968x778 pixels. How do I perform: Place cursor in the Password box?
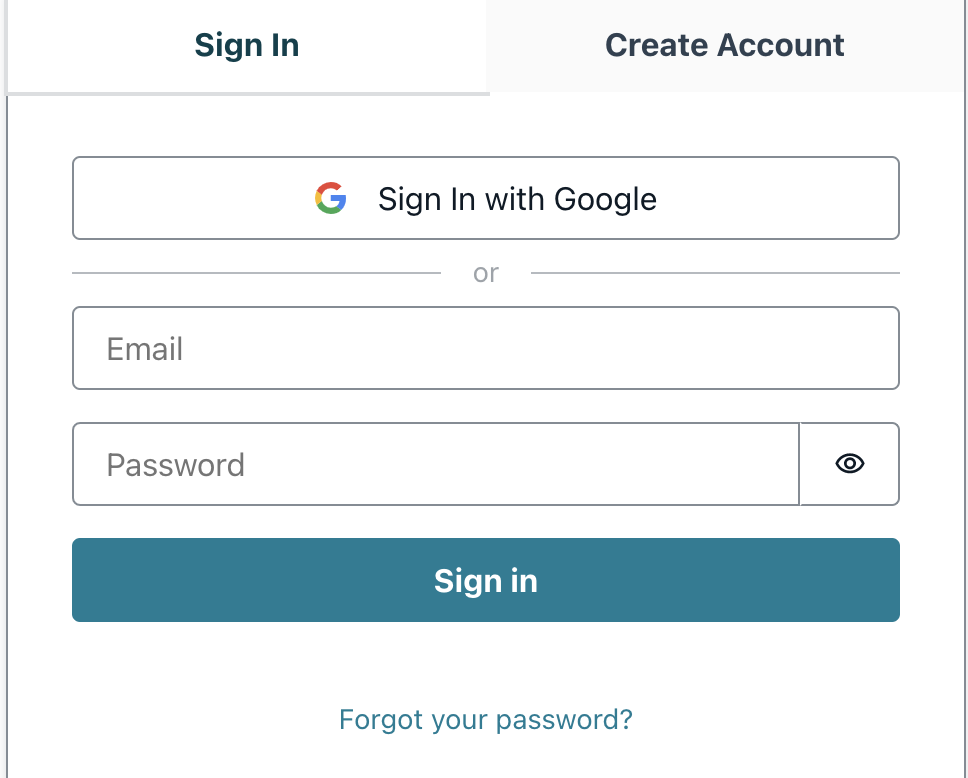[x=435, y=463]
